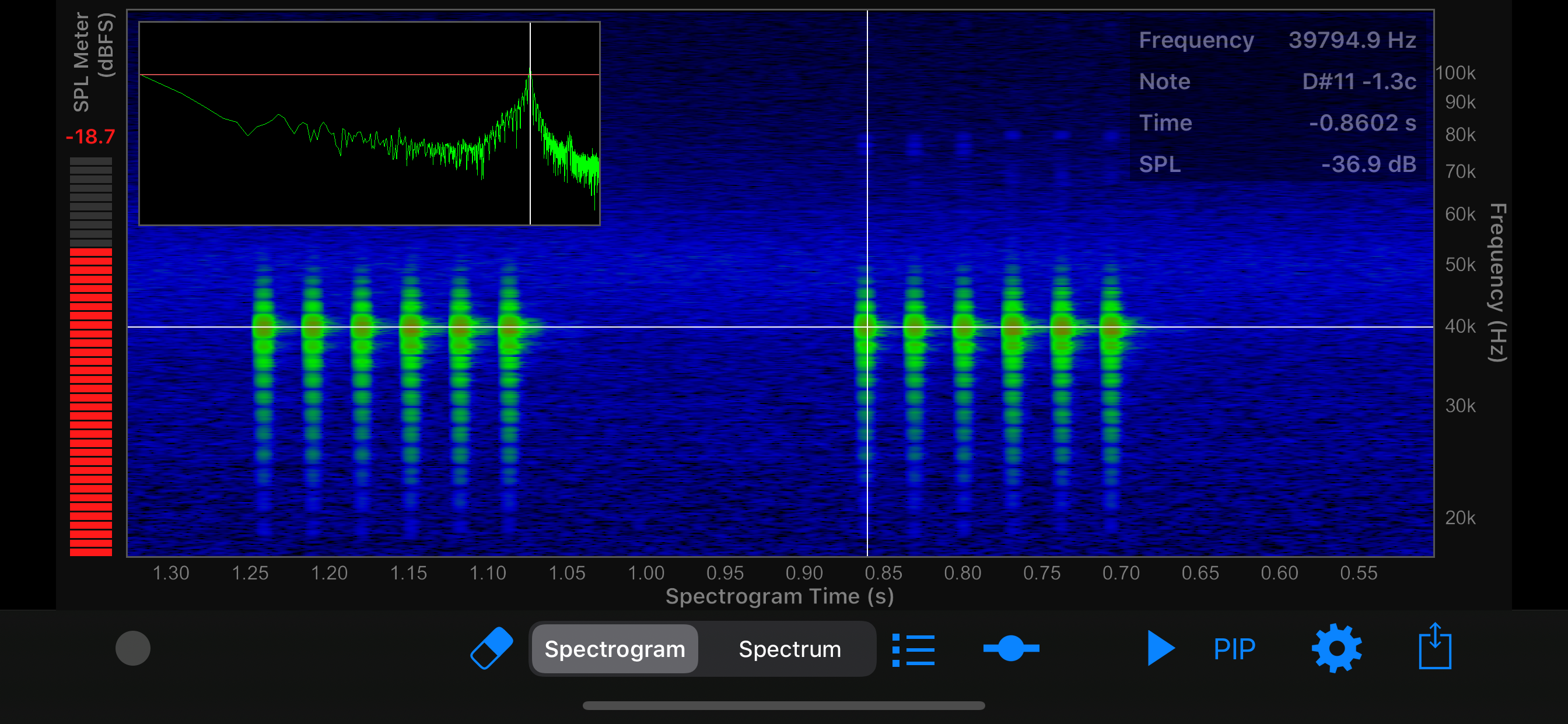
Task: Tap the gray record circle
Action: (x=132, y=648)
